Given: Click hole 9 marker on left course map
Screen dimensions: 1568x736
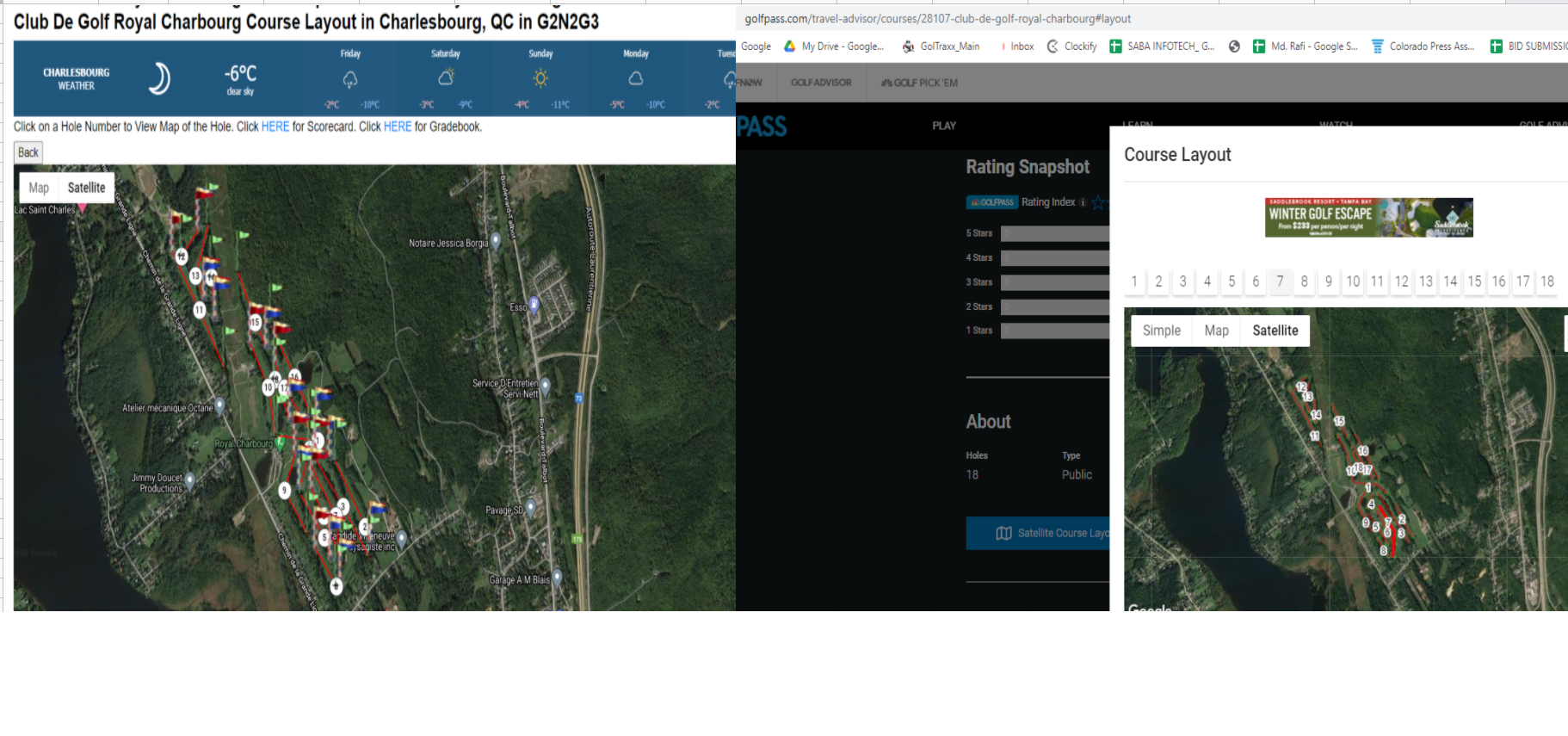Looking at the screenshot, I should point(285,490).
